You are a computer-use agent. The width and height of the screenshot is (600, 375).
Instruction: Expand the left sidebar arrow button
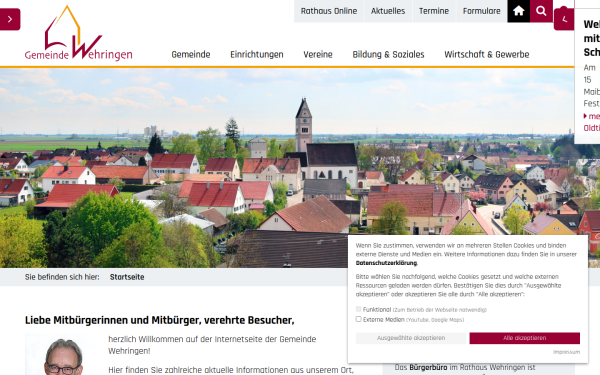10,19
